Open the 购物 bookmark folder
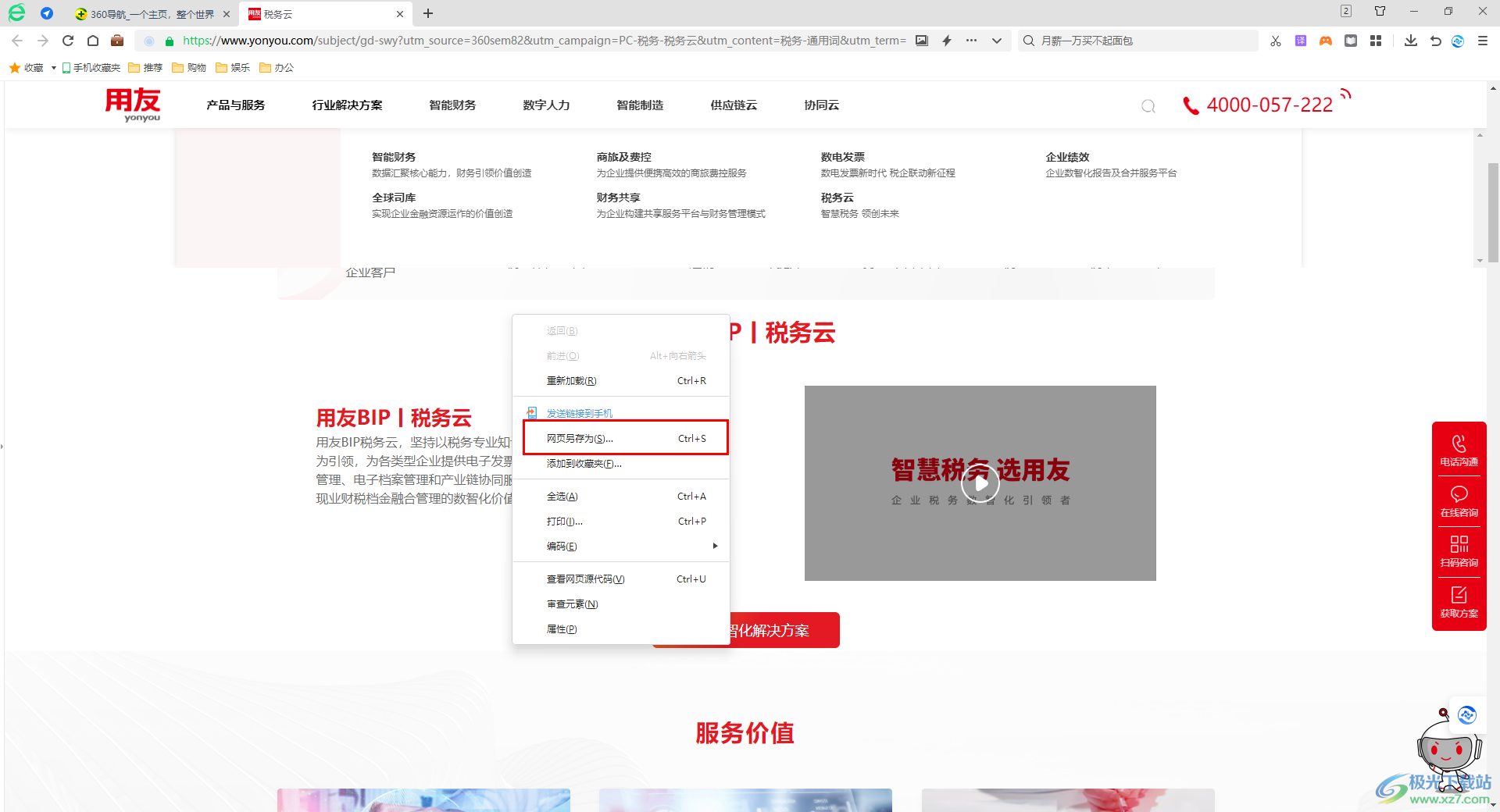 189,68
